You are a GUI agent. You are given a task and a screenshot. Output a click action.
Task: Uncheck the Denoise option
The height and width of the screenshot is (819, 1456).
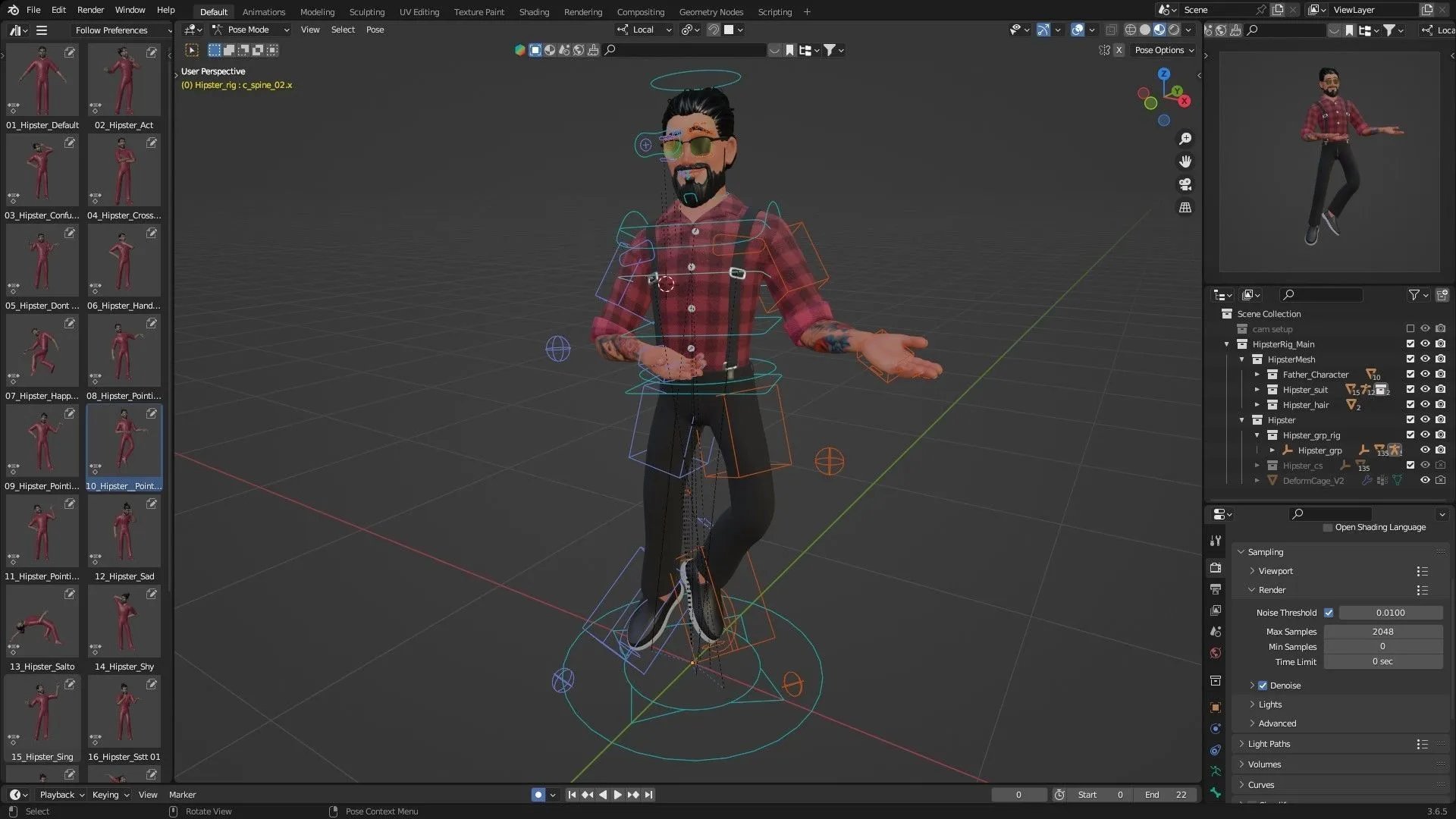tap(1262, 685)
